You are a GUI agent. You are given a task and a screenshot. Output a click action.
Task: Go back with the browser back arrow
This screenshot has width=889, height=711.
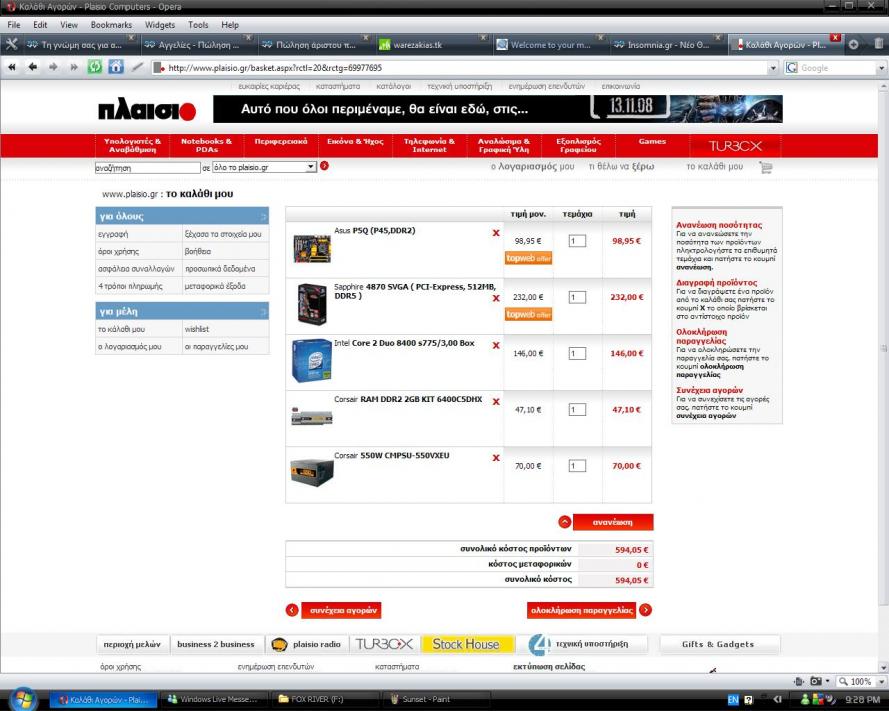click(33, 67)
